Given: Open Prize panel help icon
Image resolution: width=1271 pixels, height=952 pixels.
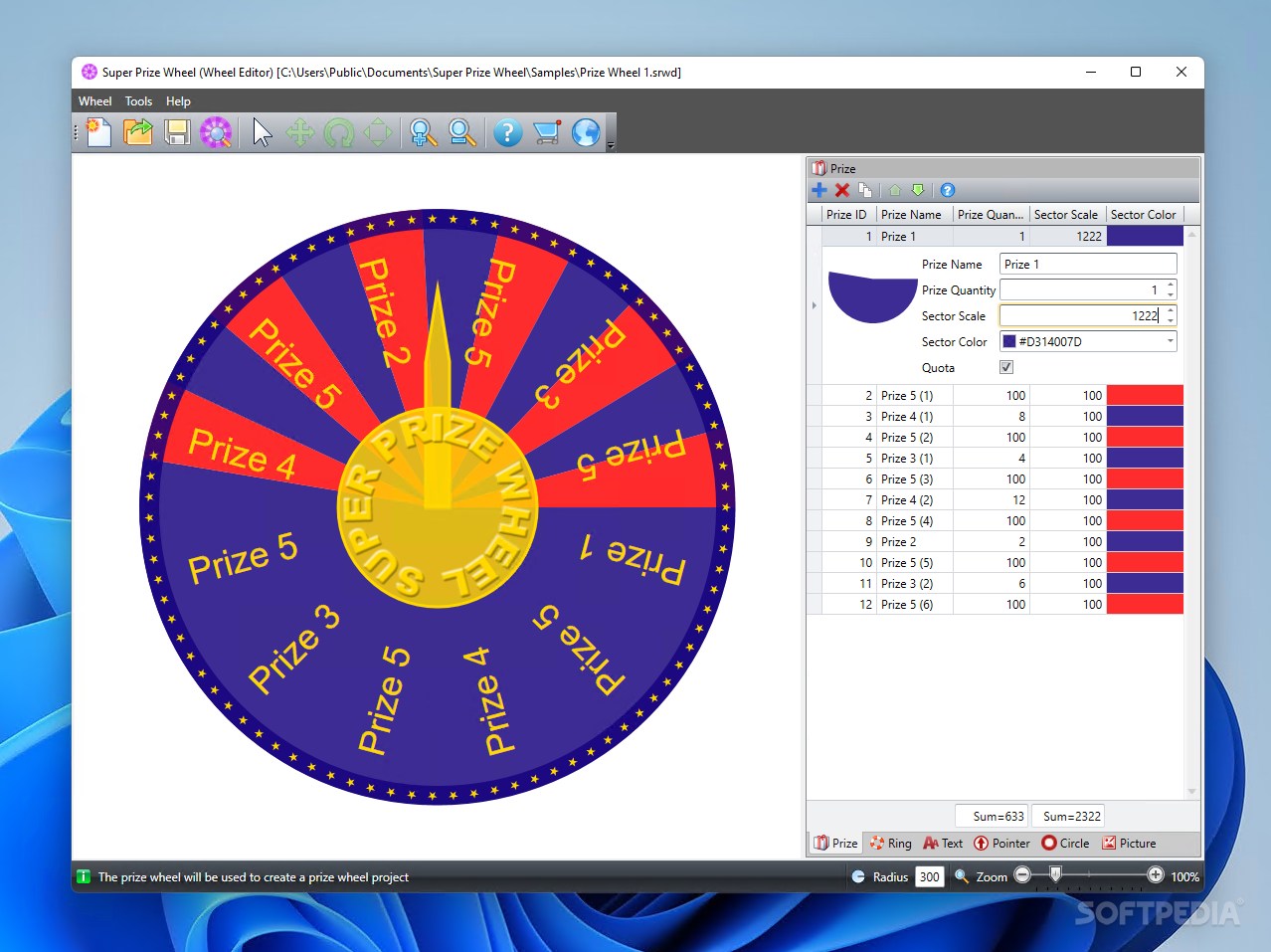Looking at the screenshot, I should tap(948, 190).
